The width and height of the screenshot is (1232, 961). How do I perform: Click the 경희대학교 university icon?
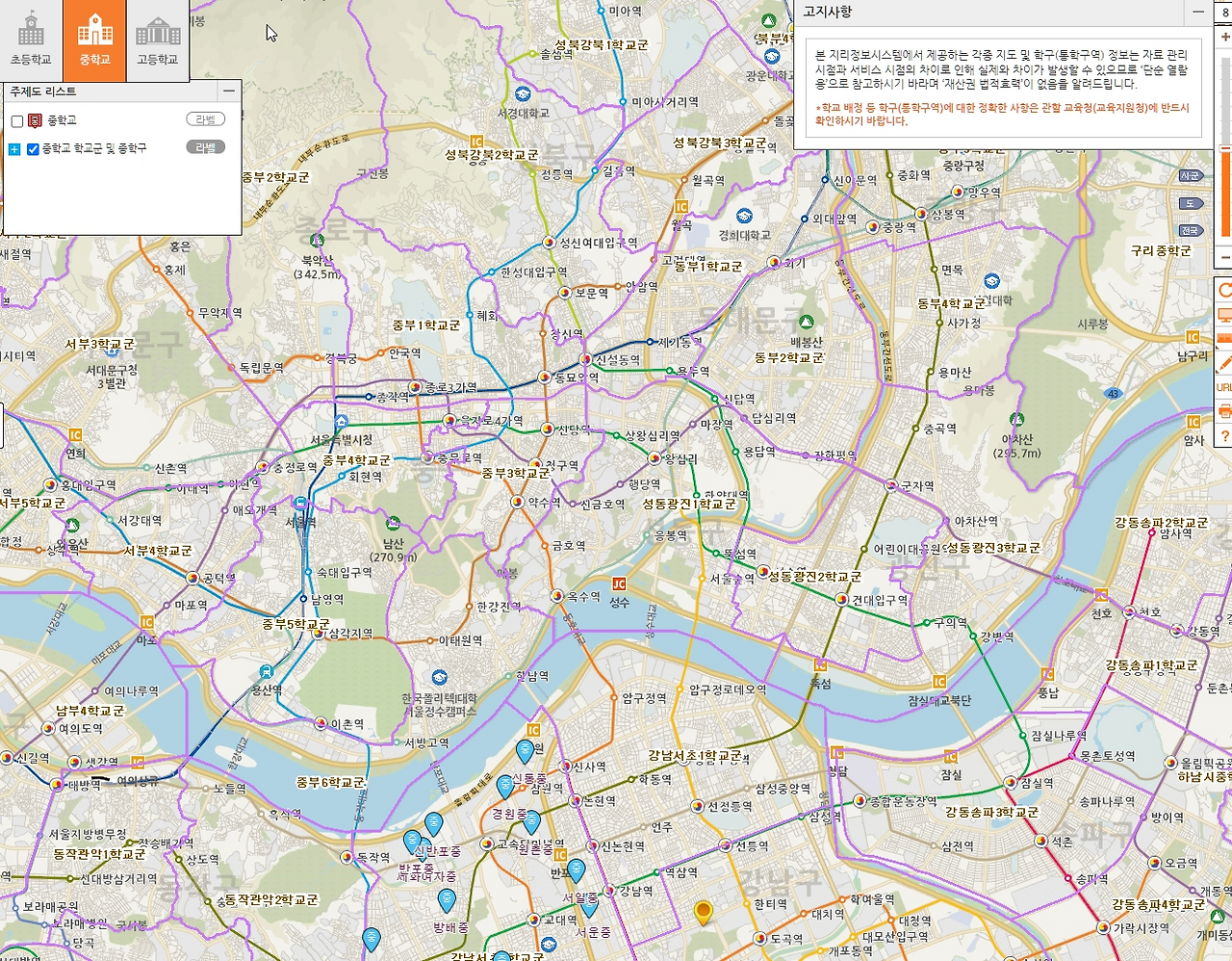pyautogui.click(x=744, y=216)
